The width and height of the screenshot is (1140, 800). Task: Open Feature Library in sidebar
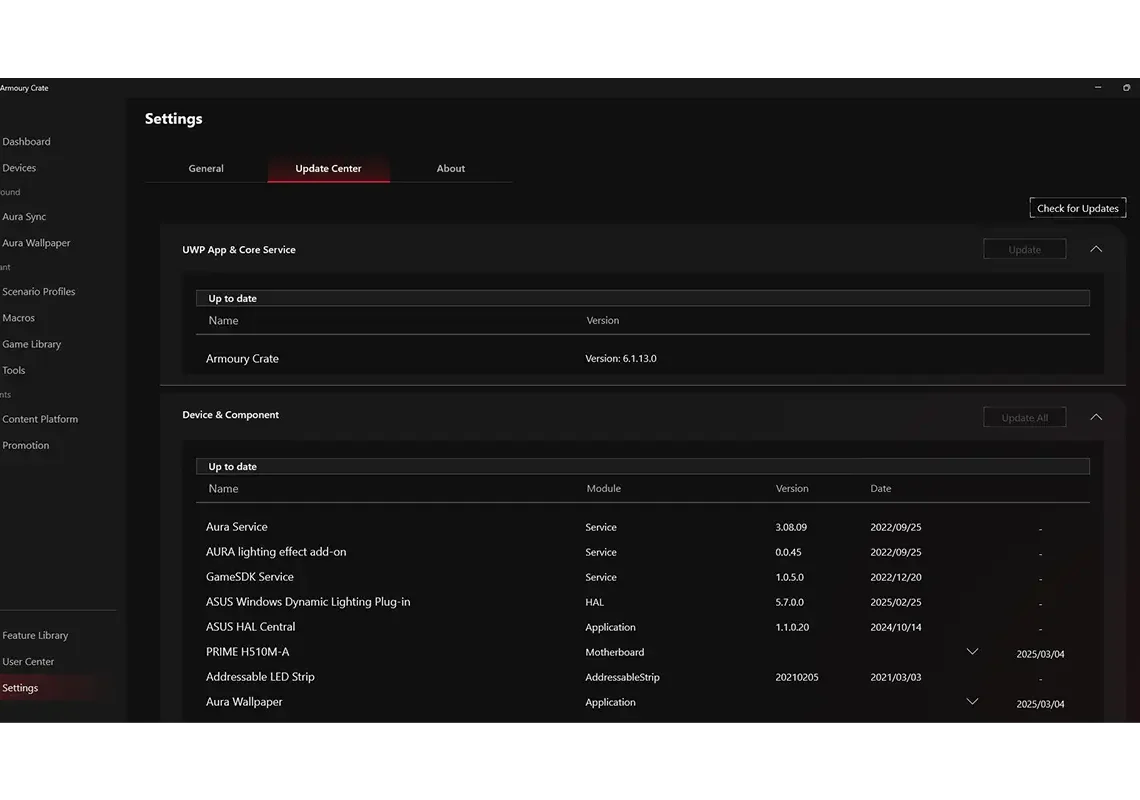pos(35,635)
